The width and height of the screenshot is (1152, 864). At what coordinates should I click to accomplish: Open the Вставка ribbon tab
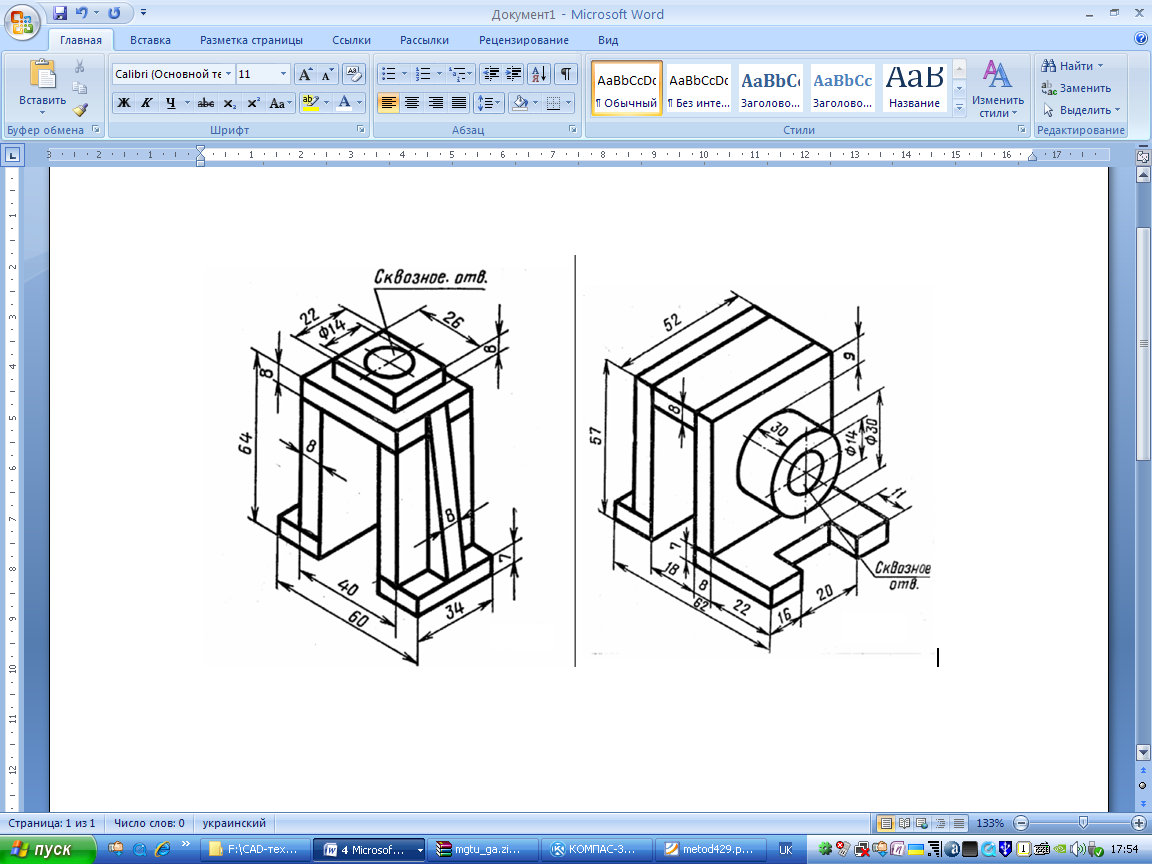tap(150, 40)
